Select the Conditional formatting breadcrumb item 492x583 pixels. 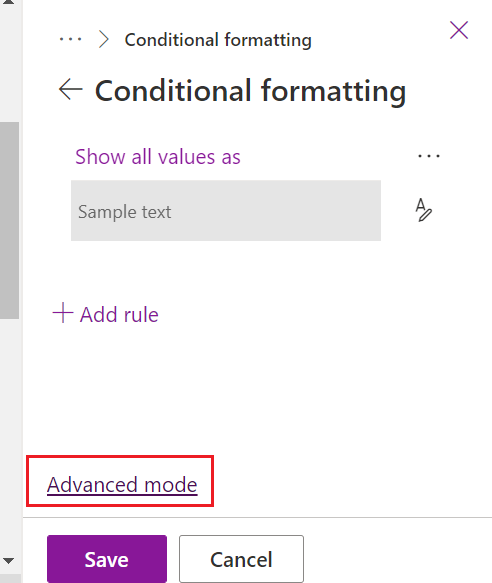(x=218, y=40)
